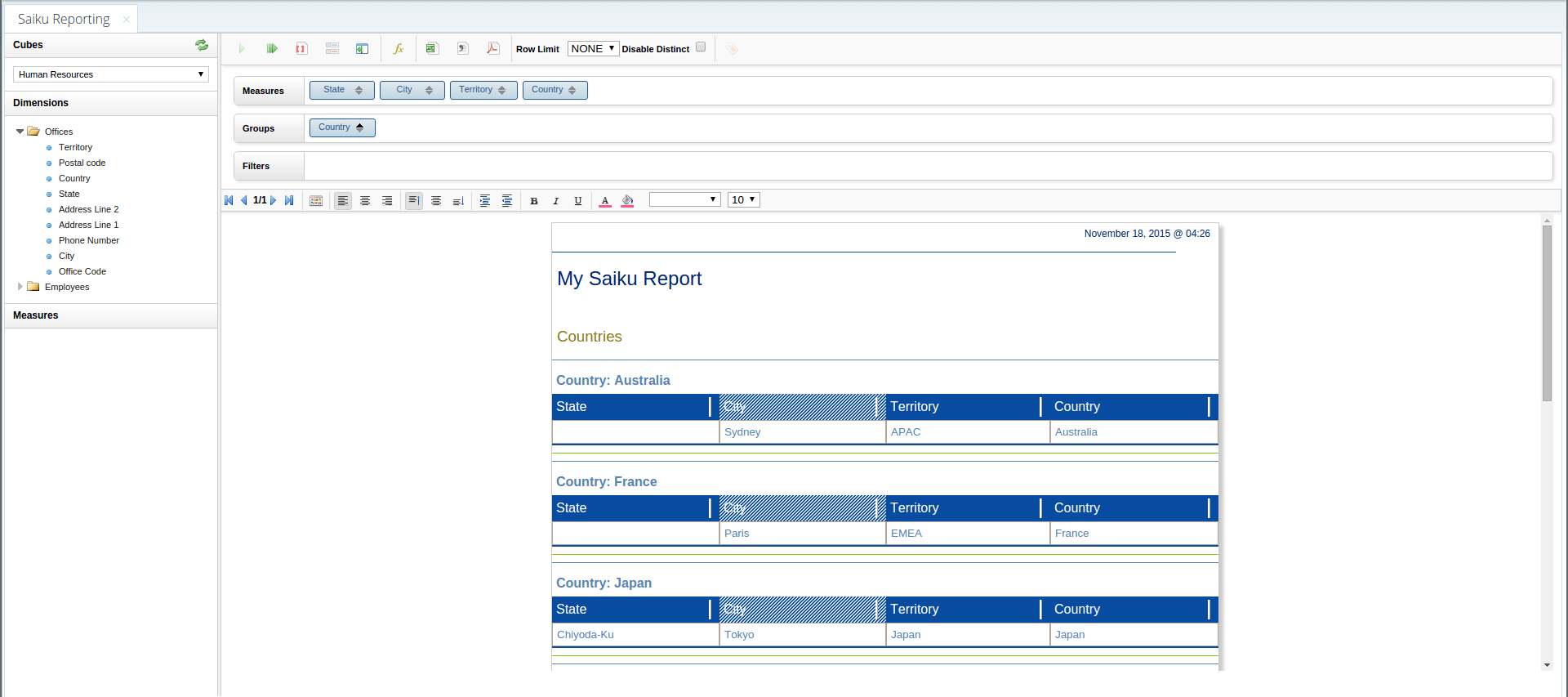1568x697 pixels.
Task: Click the grey stacked rows icon in top toolbar
Action: point(332,49)
